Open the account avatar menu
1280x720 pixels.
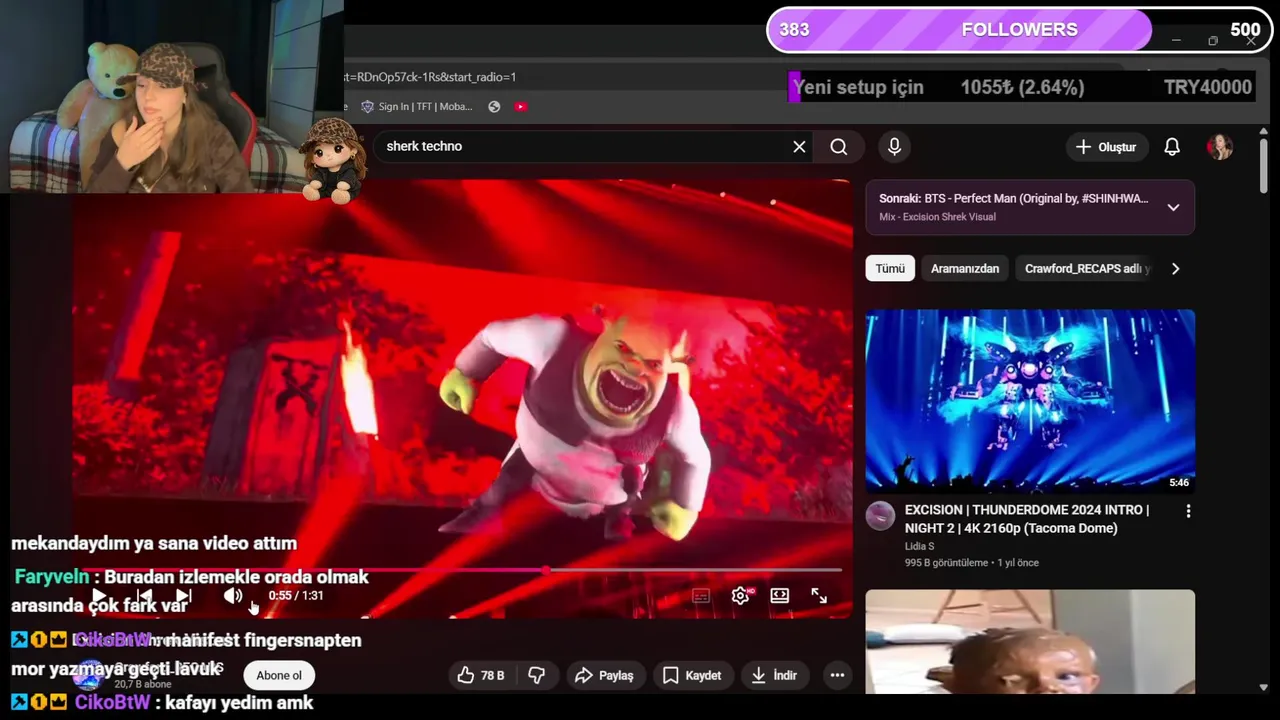pyautogui.click(x=1219, y=147)
